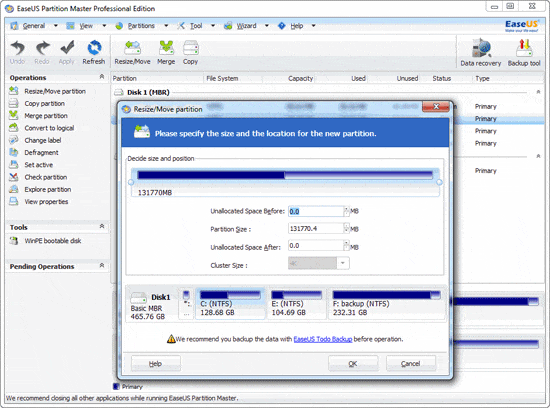The width and height of the screenshot is (550, 408).
Task: Click the Partition Size field
Action: click(316, 228)
